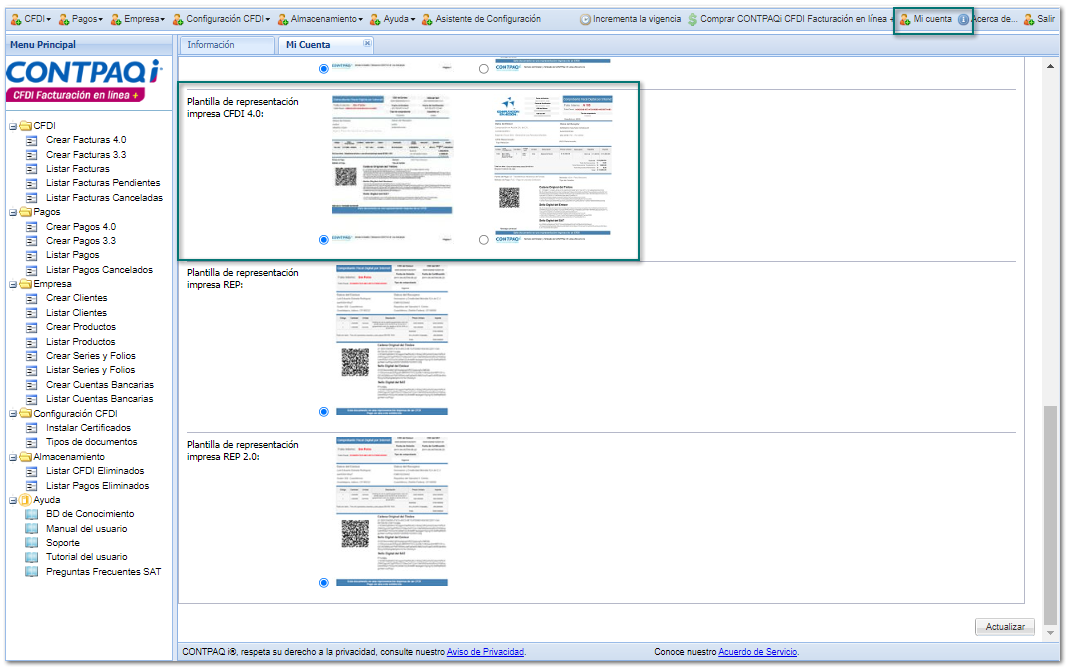The height and width of the screenshot is (670, 1069).
Task: Click the Crear Series y Folios icon
Action: (x=32, y=356)
